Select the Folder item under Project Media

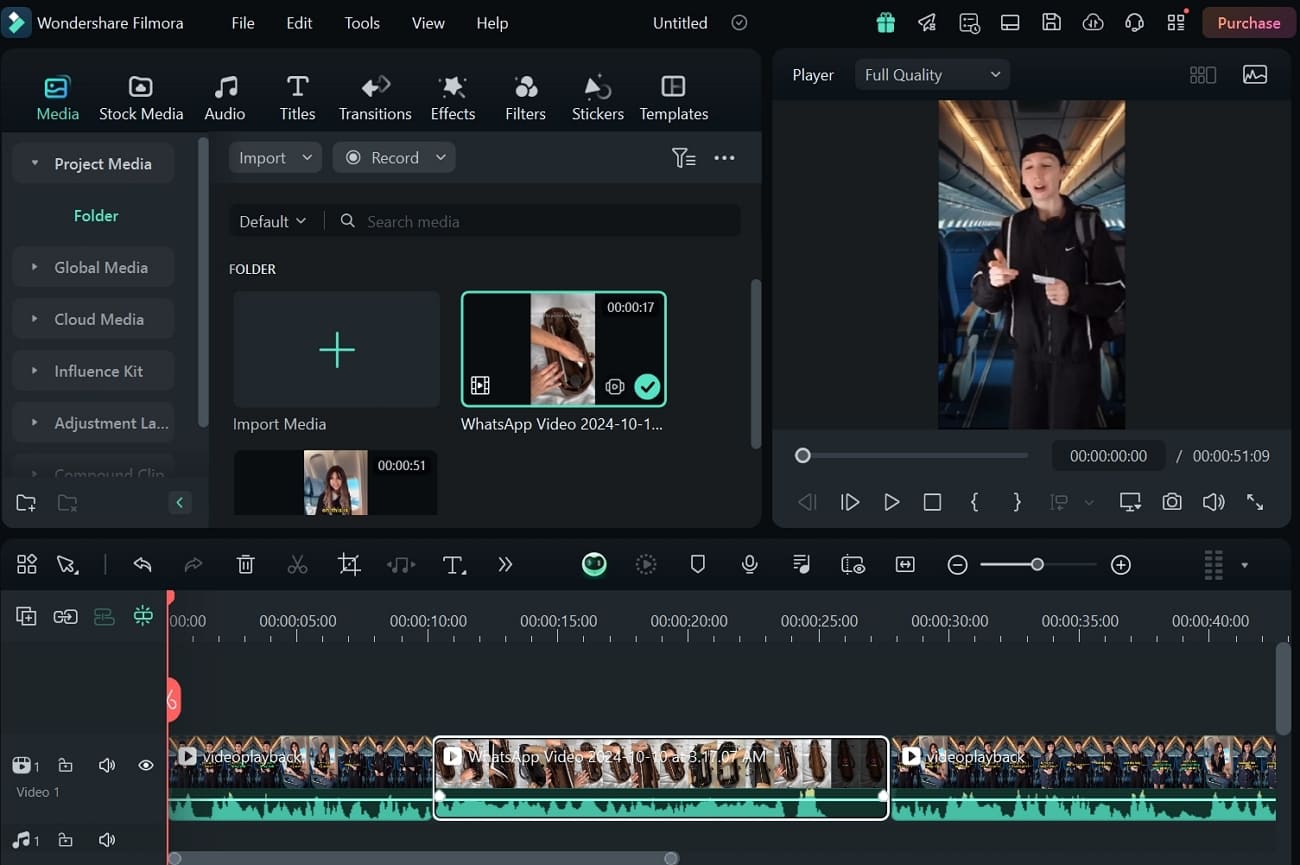(x=96, y=215)
